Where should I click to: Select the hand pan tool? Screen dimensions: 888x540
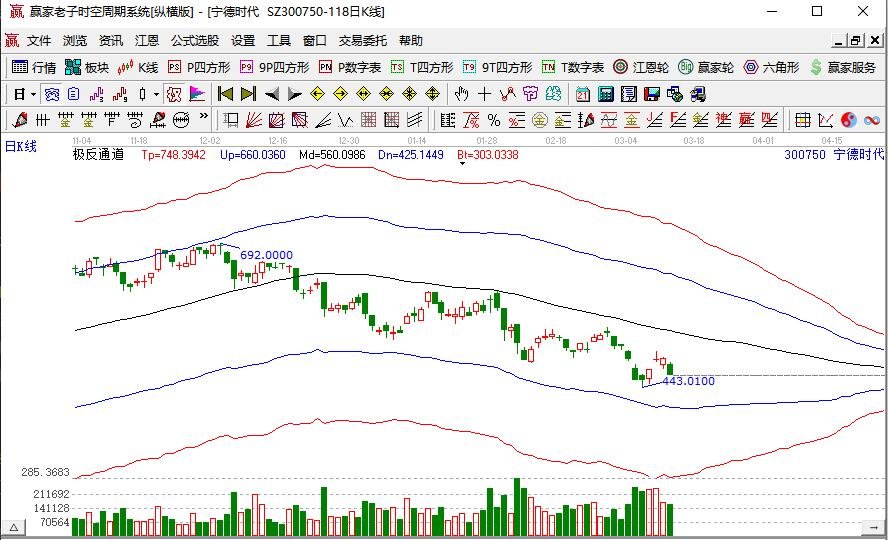point(462,94)
